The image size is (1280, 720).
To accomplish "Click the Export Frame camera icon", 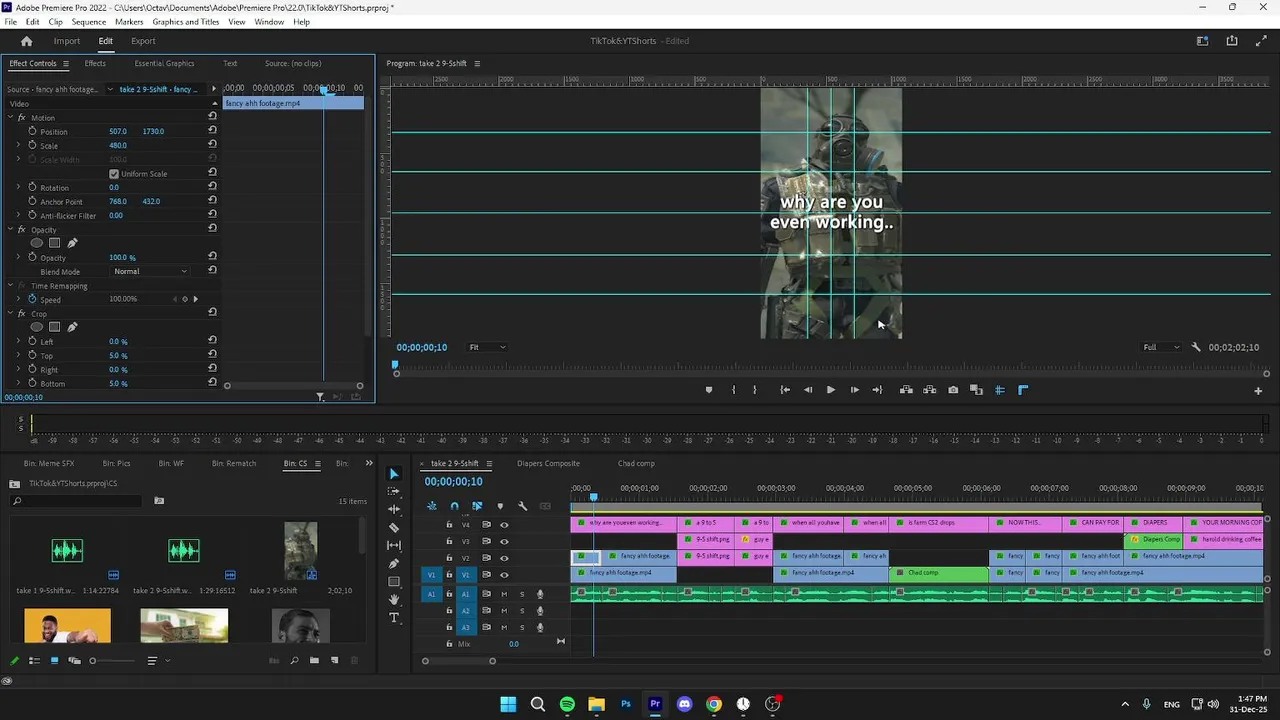I will [953, 390].
